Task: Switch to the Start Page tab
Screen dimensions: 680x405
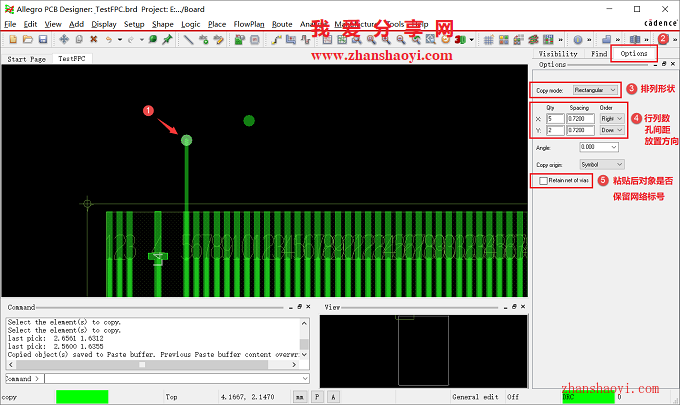Action: (26, 59)
